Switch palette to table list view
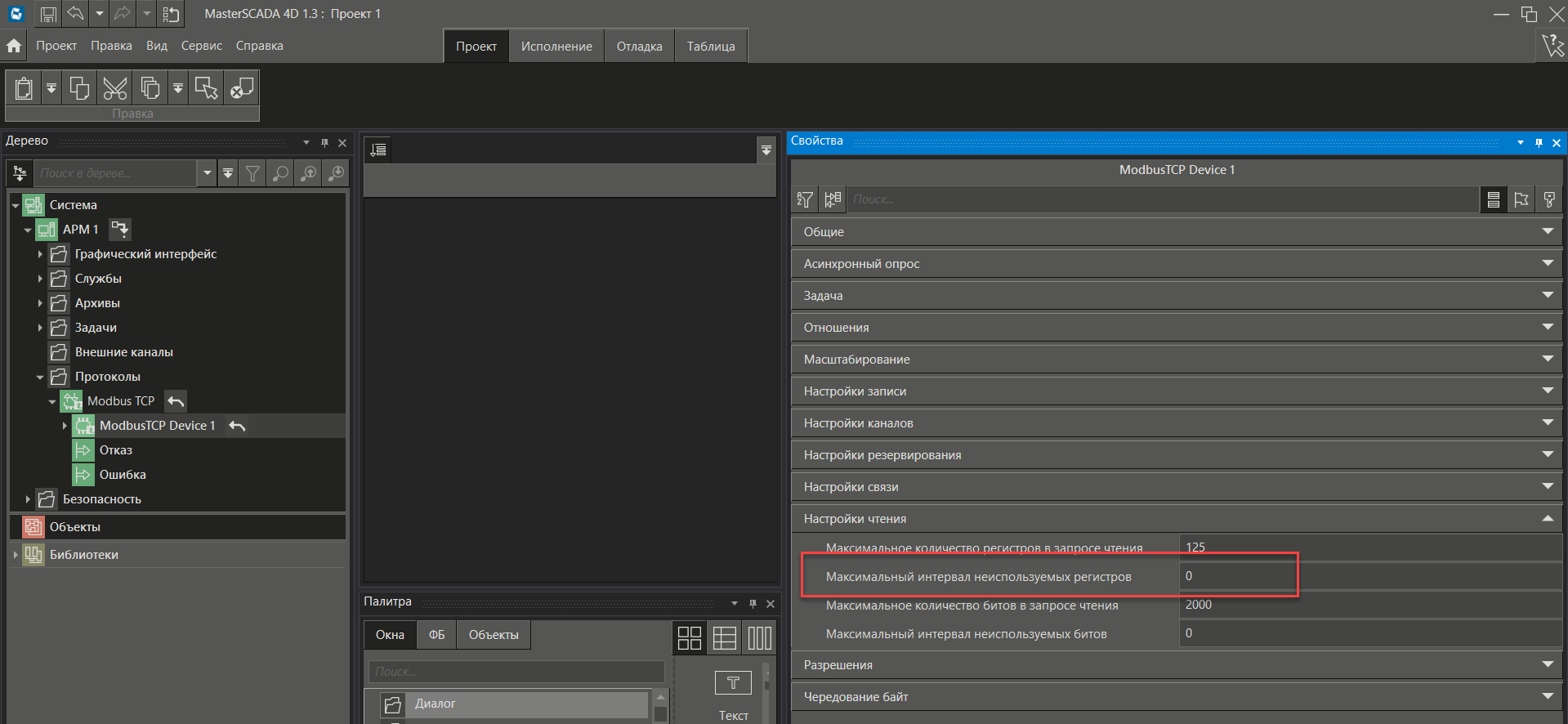1568x724 pixels. [x=725, y=637]
